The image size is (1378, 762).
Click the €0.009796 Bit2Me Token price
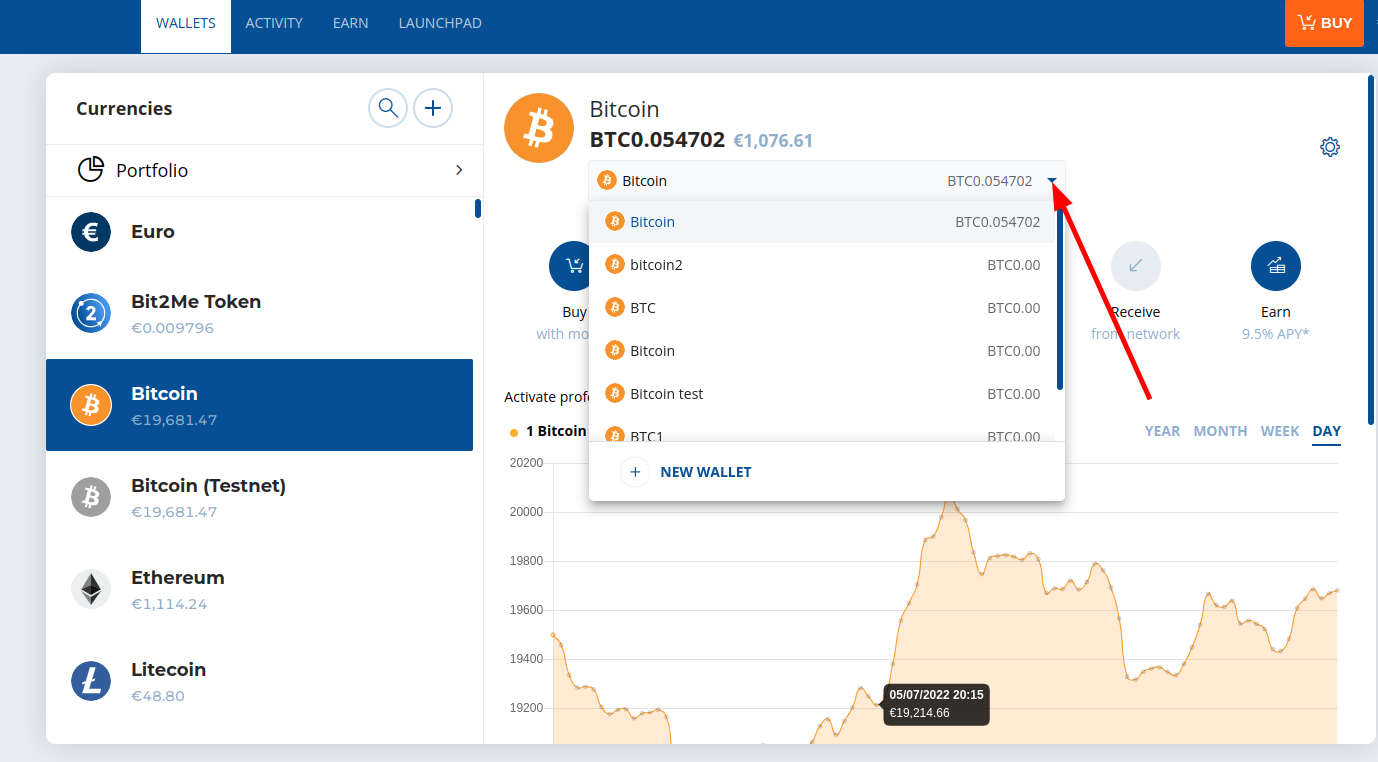(x=172, y=328)
